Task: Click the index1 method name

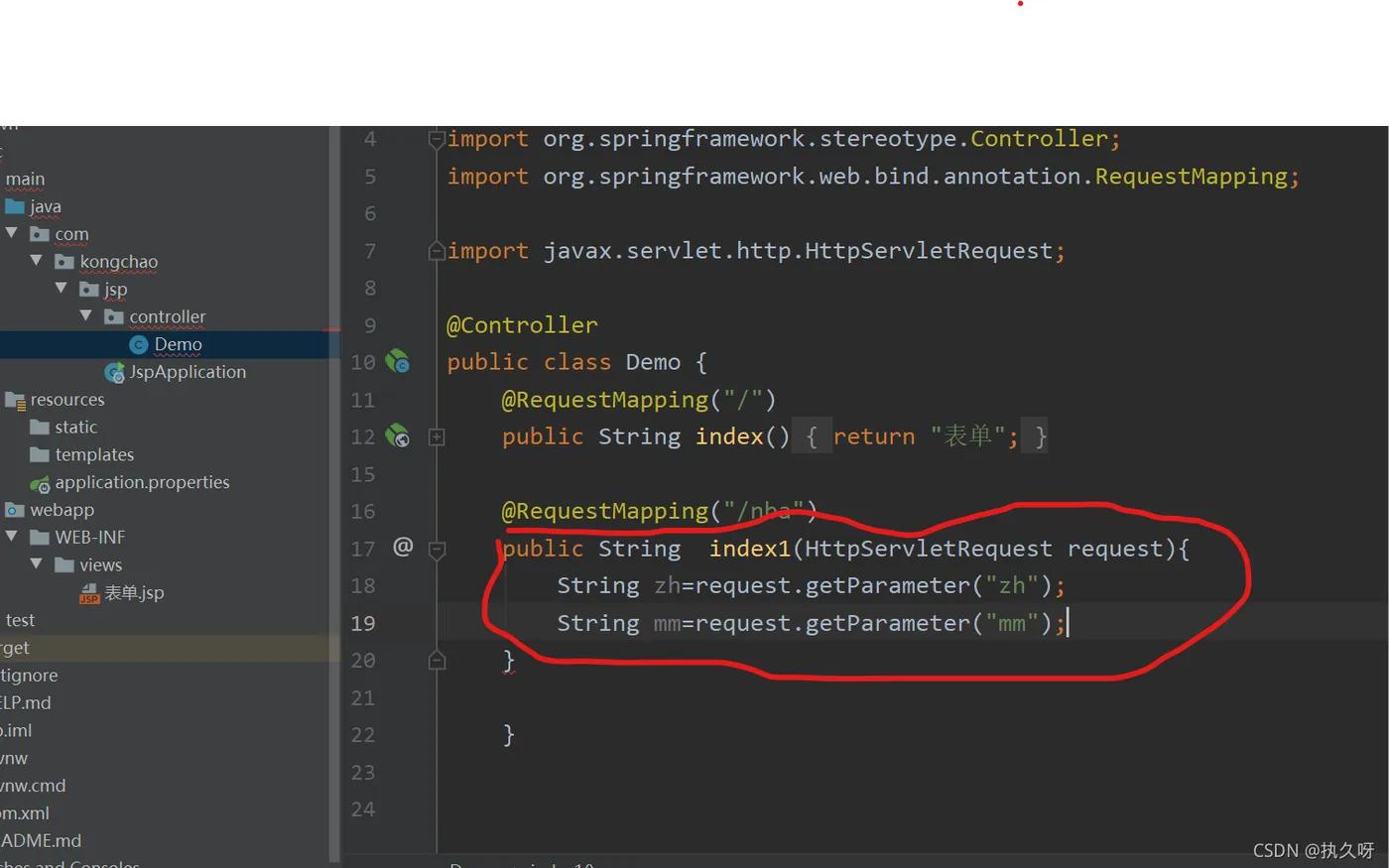Action: tap(749, 548)
